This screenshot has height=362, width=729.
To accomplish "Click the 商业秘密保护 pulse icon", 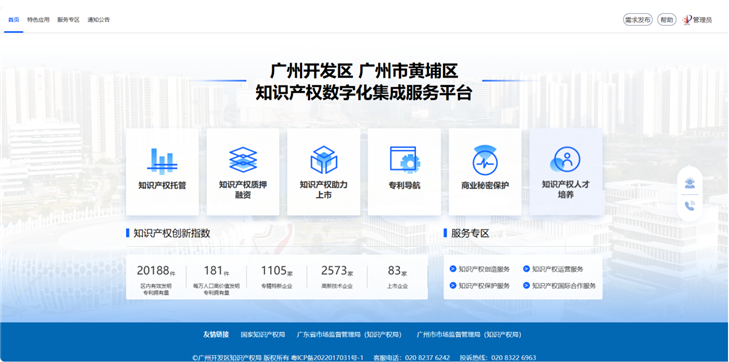I will pos(485,160).
